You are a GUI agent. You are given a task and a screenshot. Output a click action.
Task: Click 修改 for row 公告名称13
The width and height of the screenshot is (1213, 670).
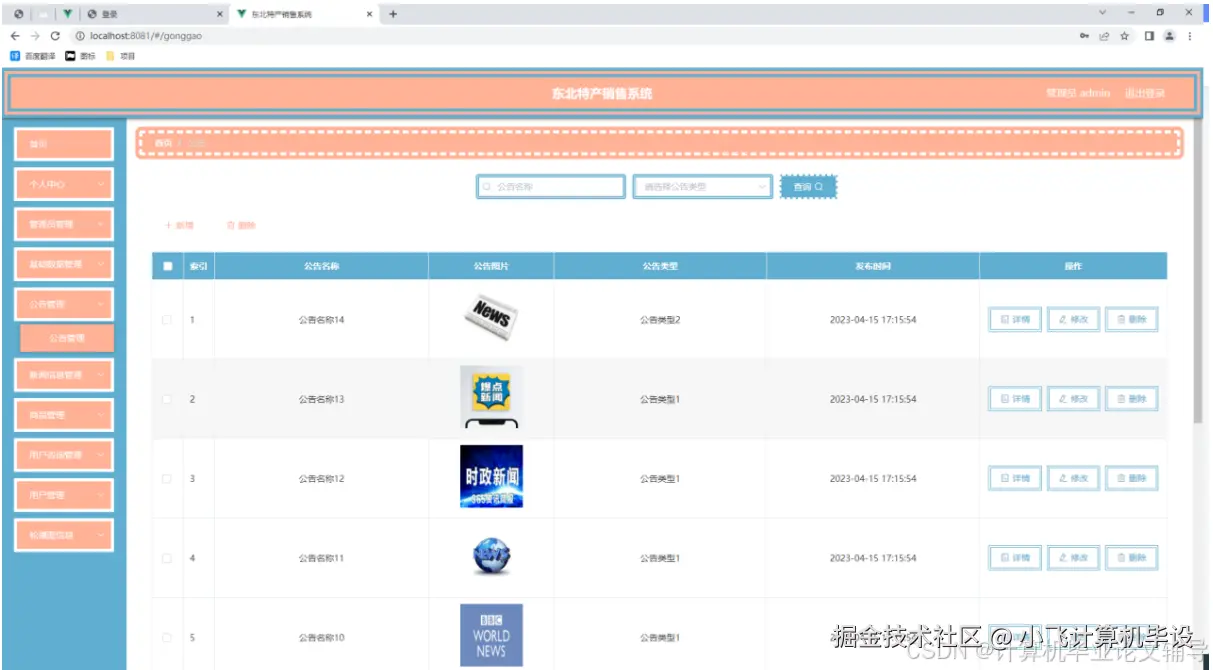(1074, 398)
